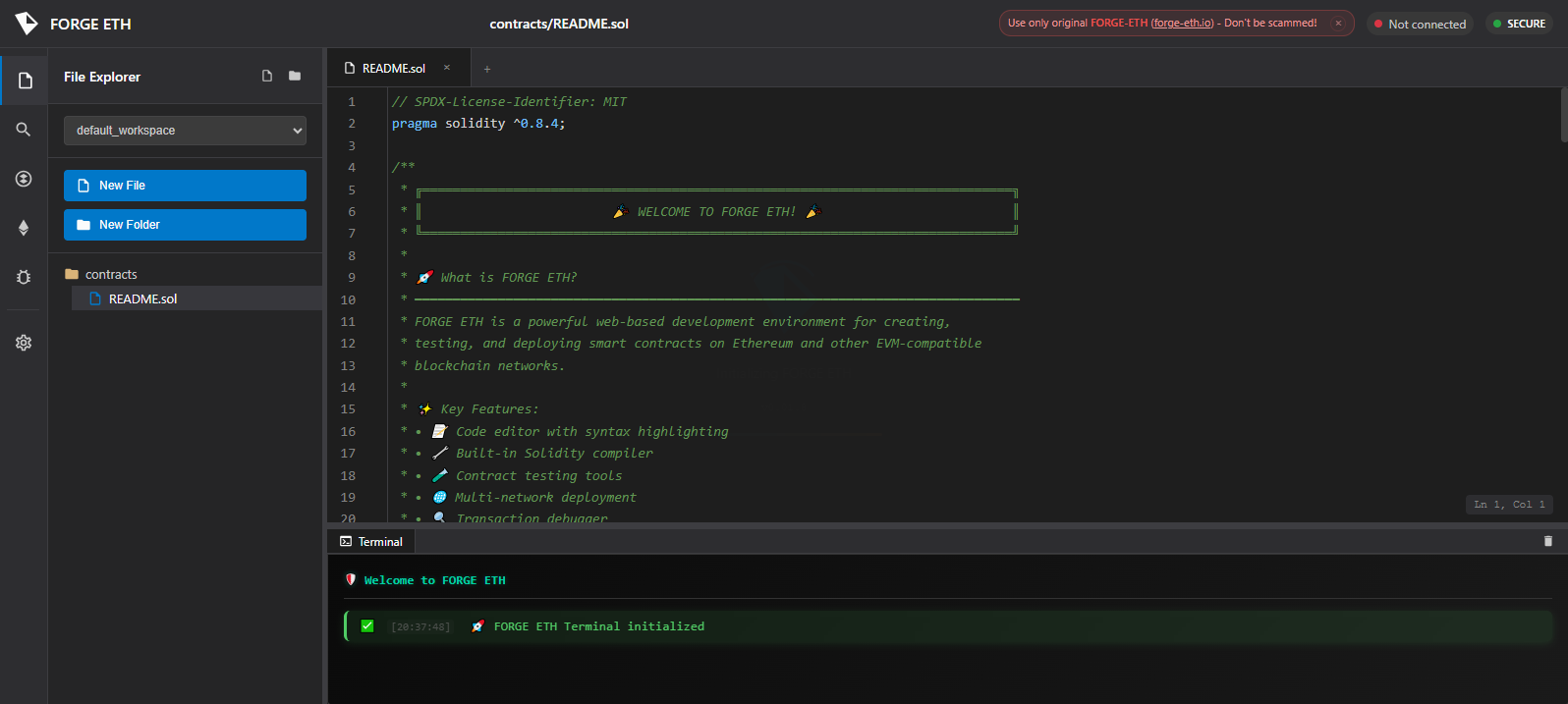This screenshot has width=1568, height=704.
Task: Click the 'What is FORGE ETH?' comment line
Action: [x=497, y=277]
